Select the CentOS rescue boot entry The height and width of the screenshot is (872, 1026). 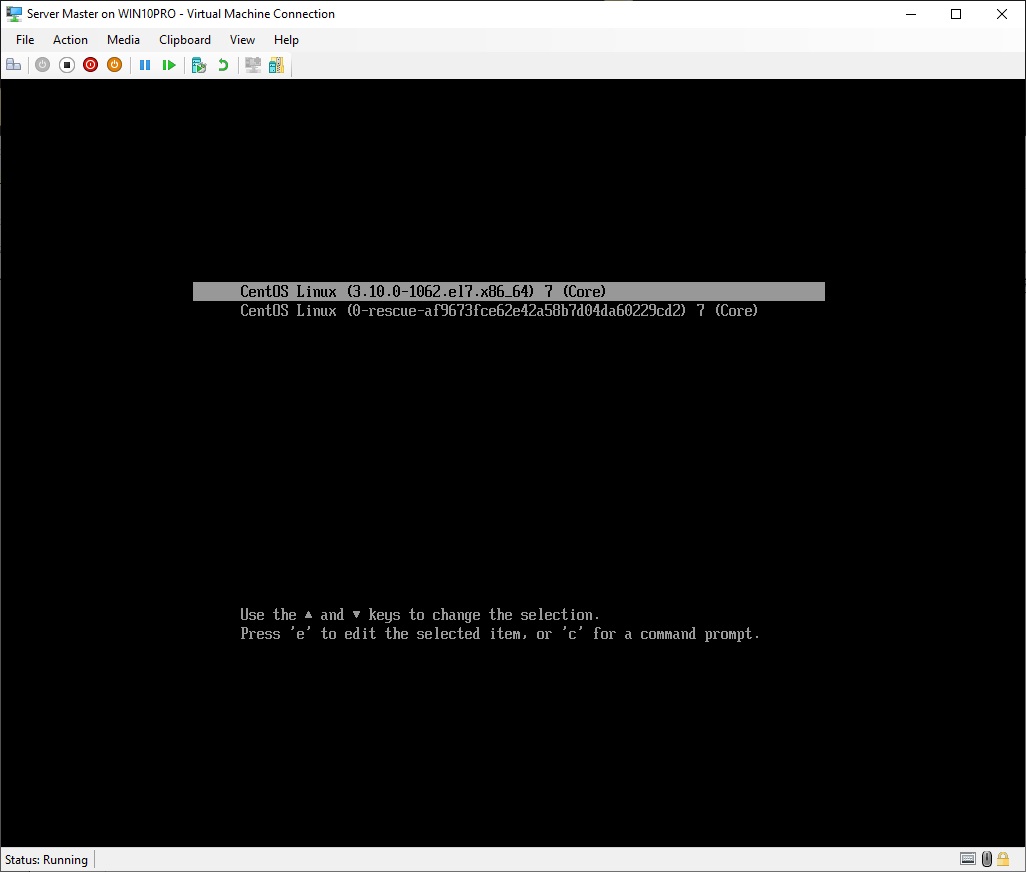(499, 311)
